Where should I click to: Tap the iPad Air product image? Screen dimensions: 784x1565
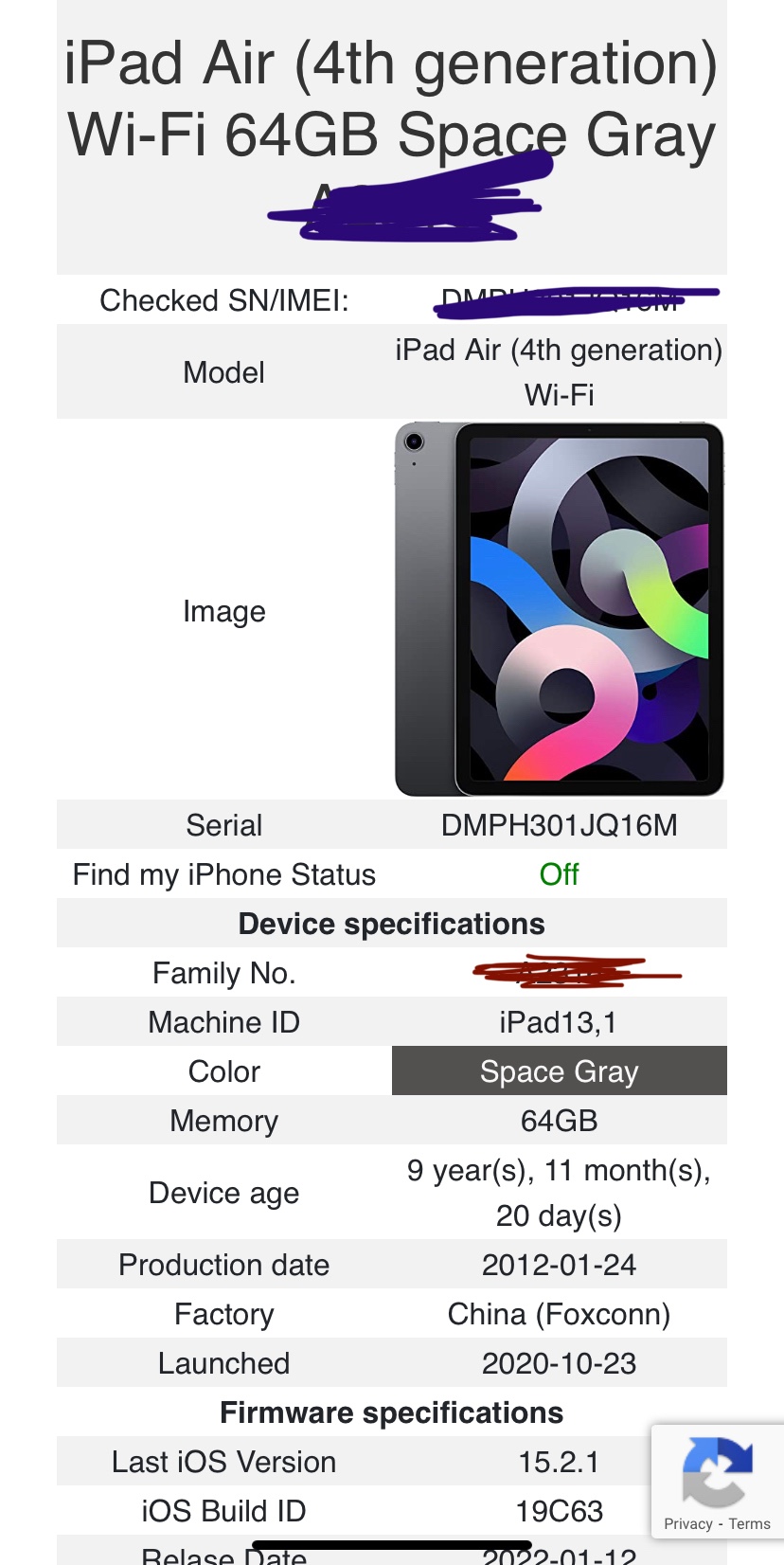[x=560, y=609]
